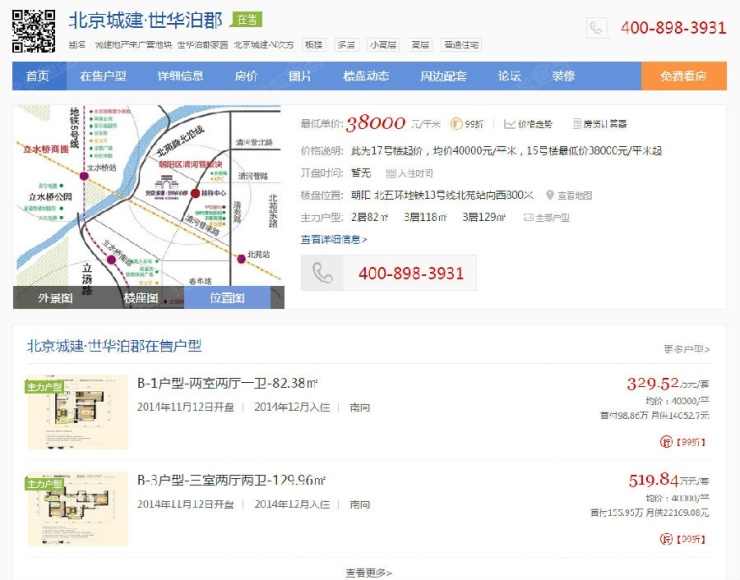The image size is (740, 580).
Task: Open the 详细信息 tab
Action: click(180, 76)
